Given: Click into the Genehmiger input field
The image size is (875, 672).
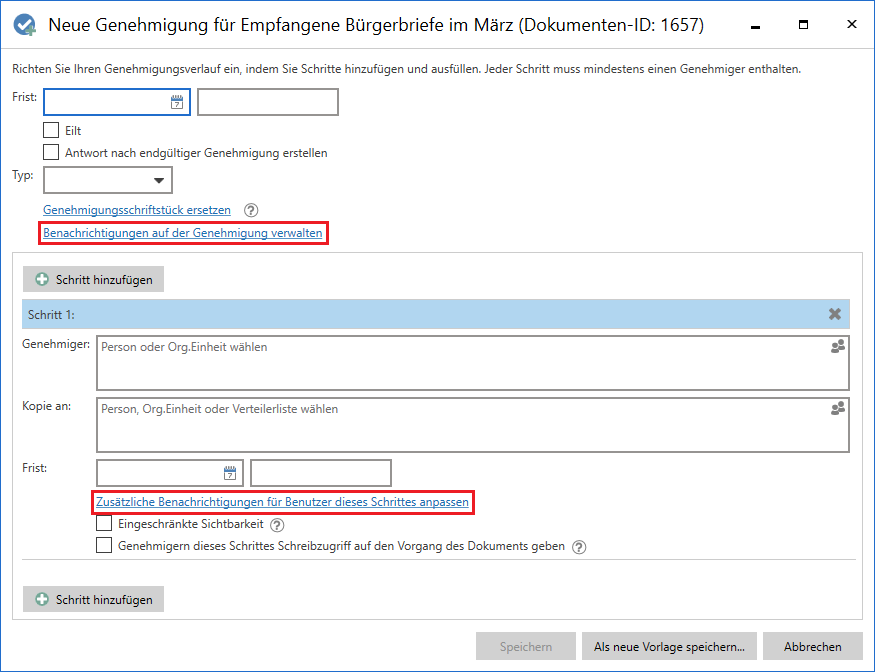Looking at the screenshot, I should click(460, 363).
